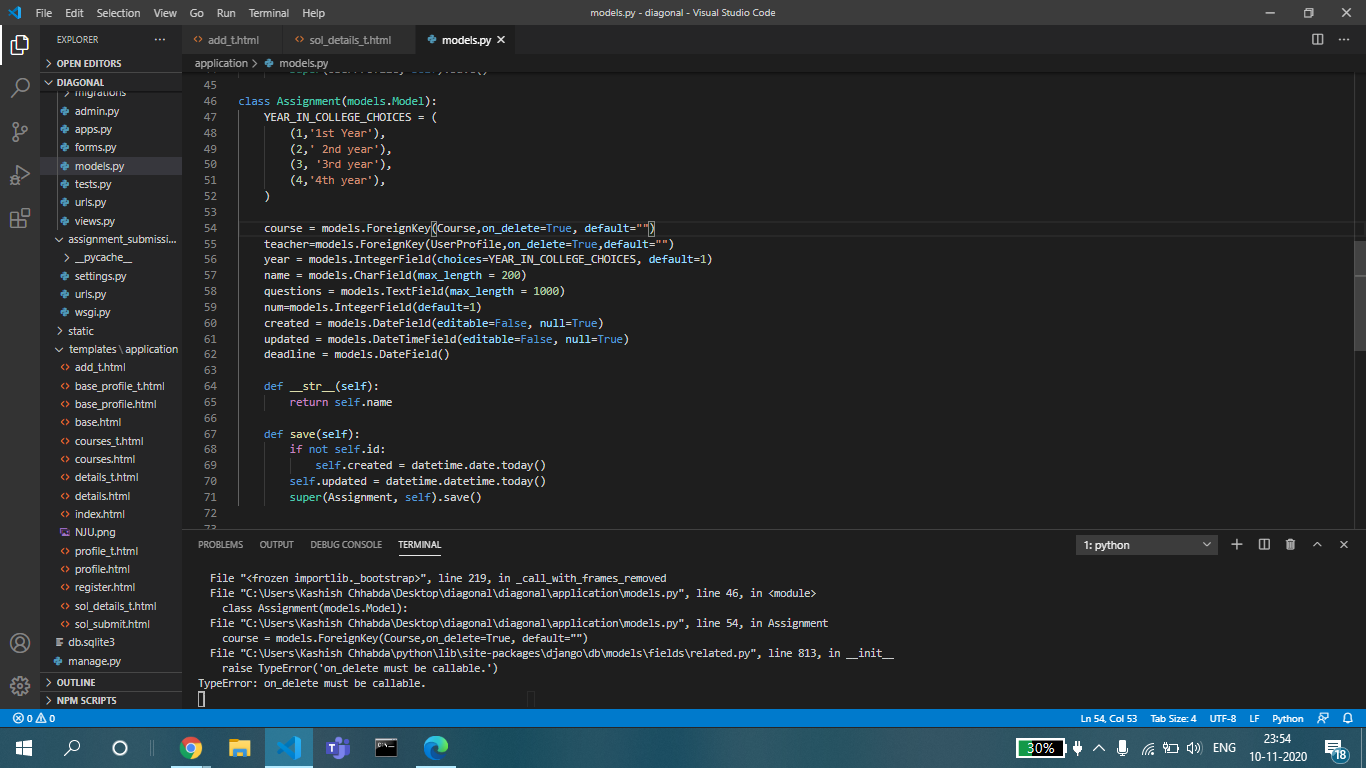Viewport: 1366px width, 768px height.
Task: Select the Source Control icon
Action: coord(20,131)
